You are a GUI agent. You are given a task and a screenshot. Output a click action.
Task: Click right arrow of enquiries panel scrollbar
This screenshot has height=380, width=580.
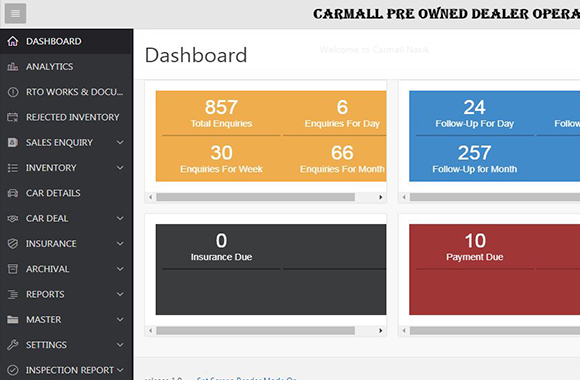(x=381, y=197)
